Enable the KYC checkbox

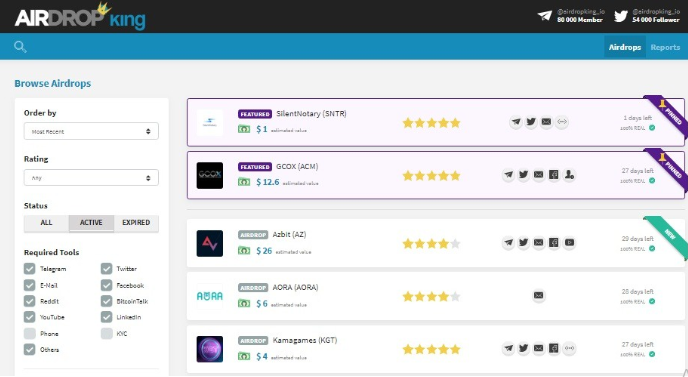[107, 334]
